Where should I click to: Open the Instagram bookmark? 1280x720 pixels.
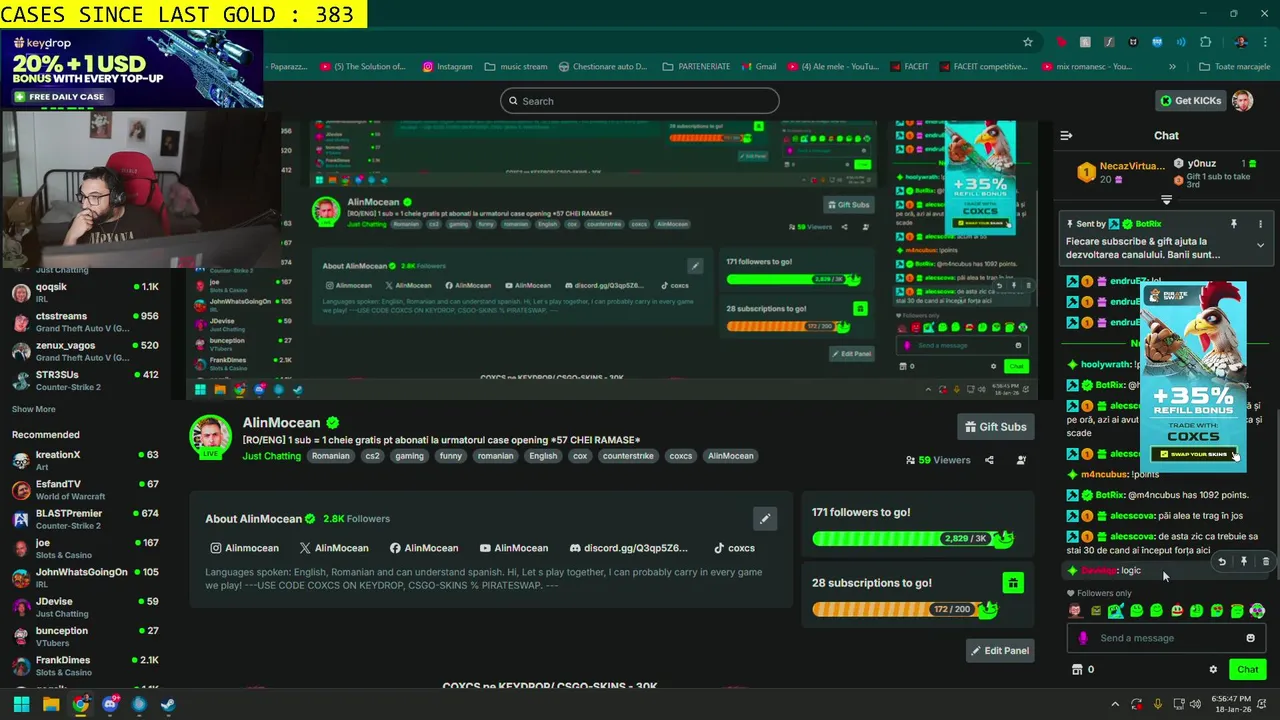tap(447, 67)
